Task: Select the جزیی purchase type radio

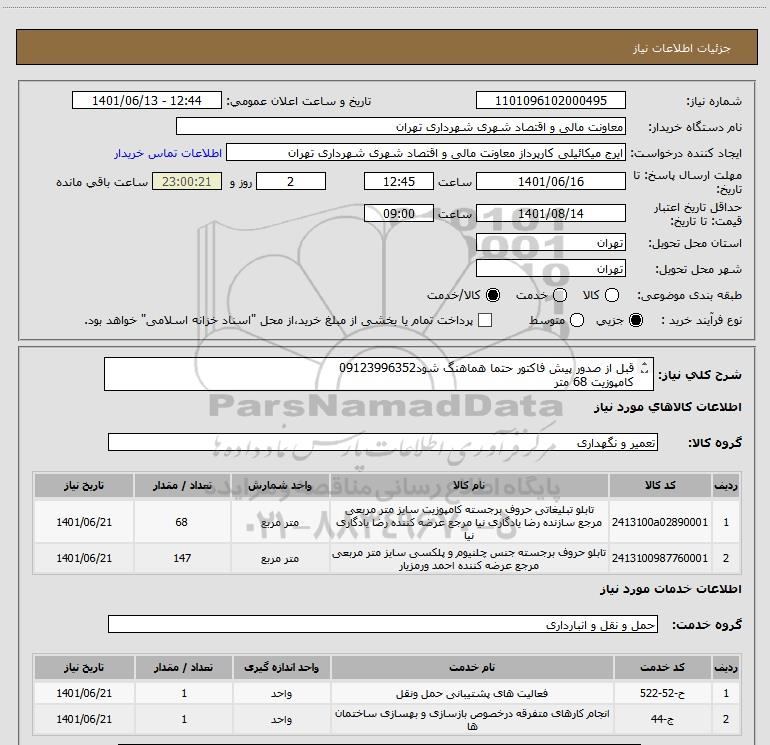Action: coord(636,320)
